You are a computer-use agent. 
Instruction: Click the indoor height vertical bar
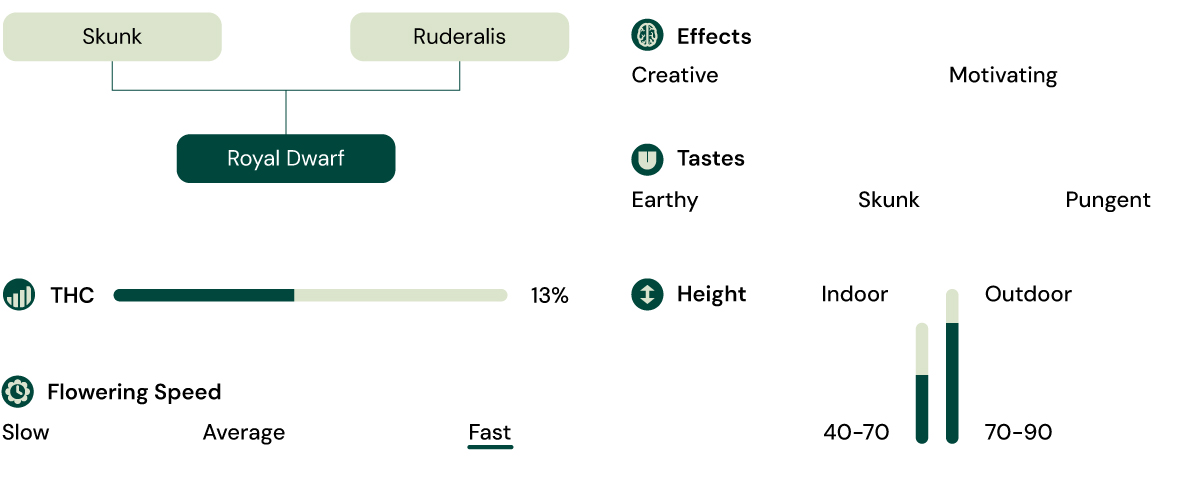[922, 383]
